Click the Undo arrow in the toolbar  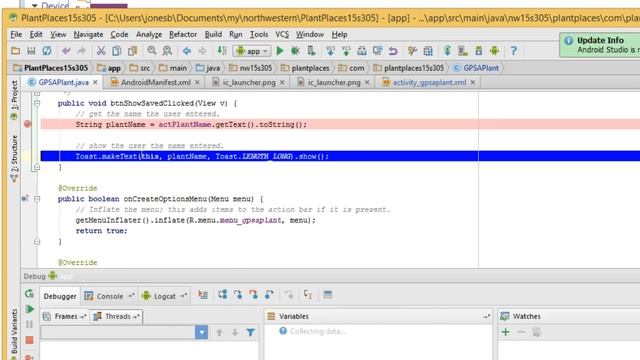[x=66, y=51]
